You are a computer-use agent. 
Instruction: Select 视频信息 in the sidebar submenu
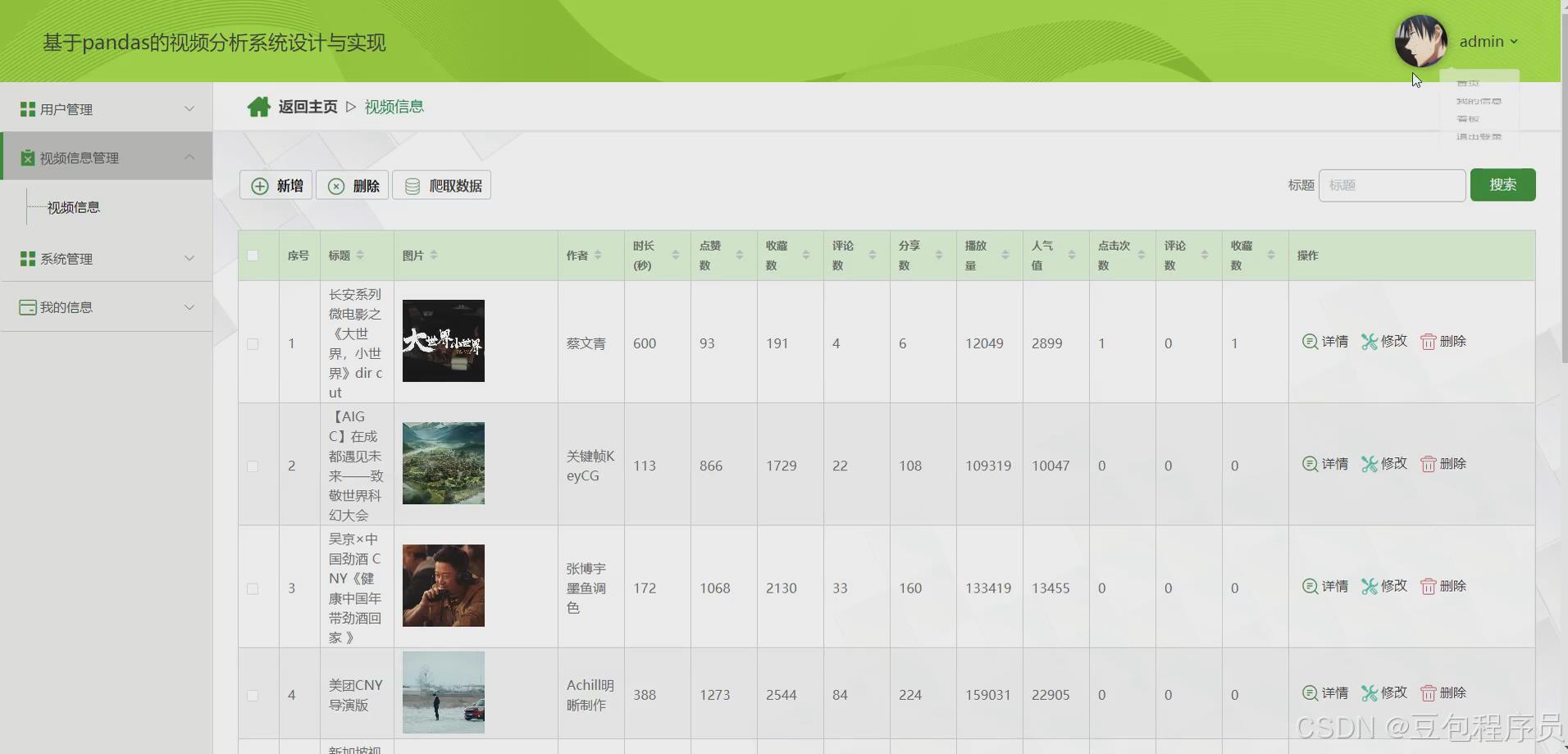[x=74, y=208]
